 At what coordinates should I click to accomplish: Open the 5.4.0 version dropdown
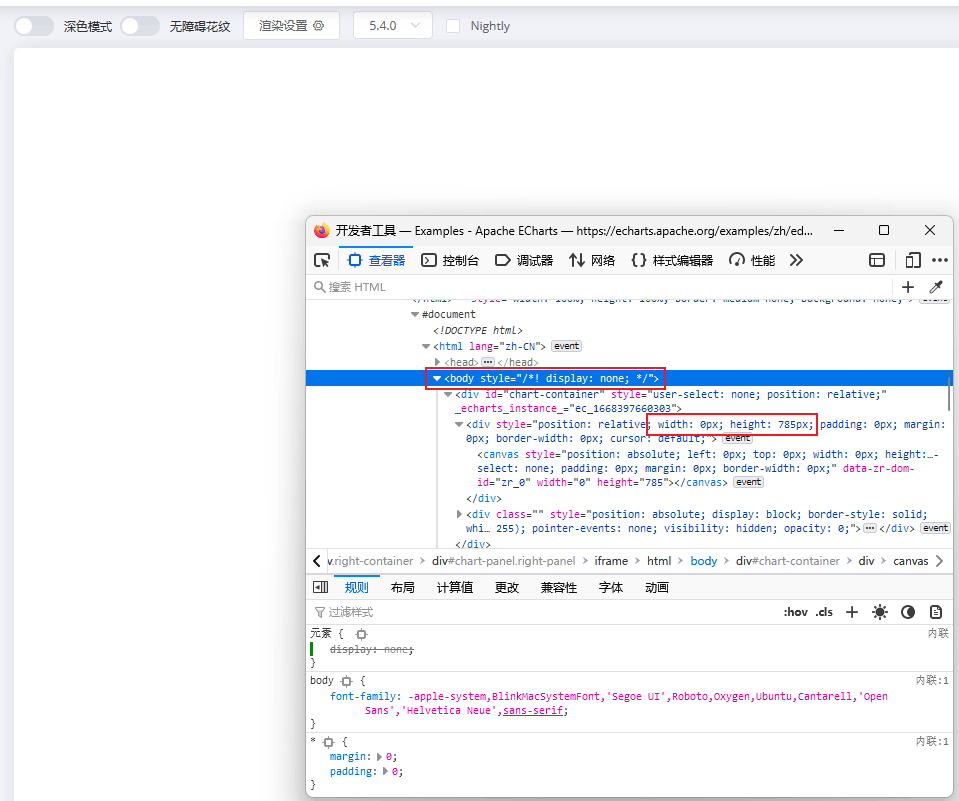tap(393, 26)
